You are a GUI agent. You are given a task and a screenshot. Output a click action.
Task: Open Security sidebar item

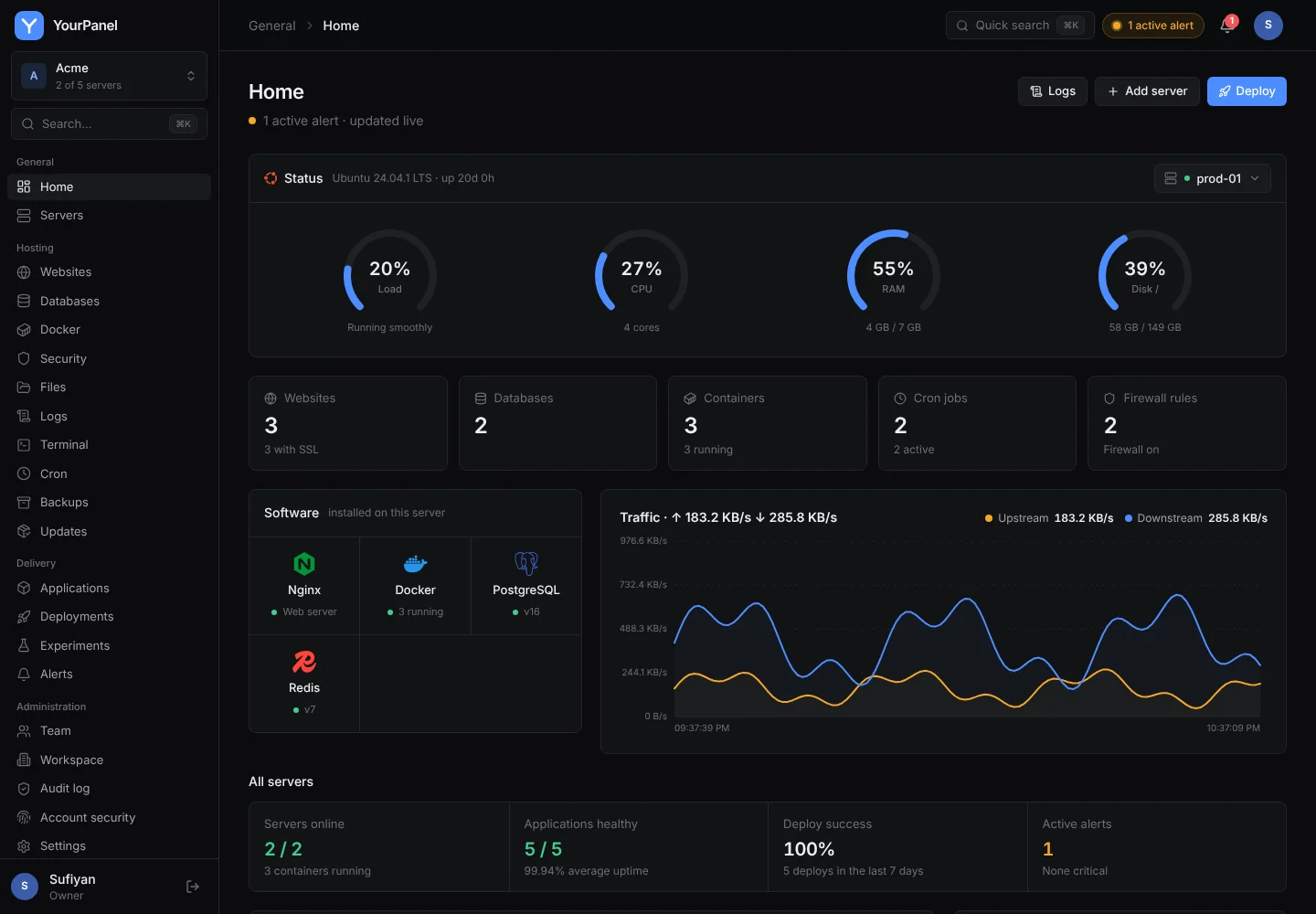pos(109,359)
